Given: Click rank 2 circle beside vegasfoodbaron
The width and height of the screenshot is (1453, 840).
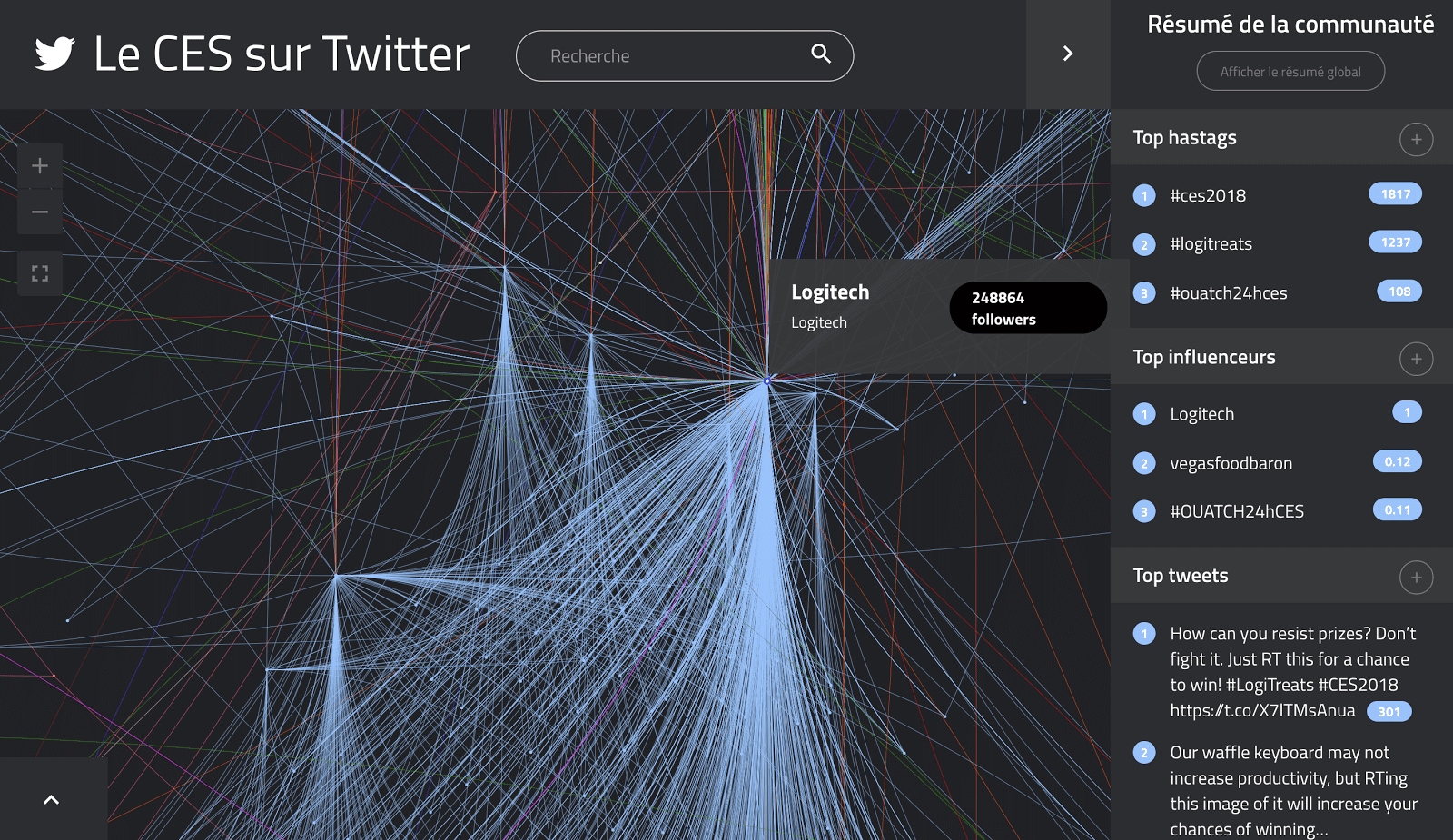Looking at the screenshot, I should [x=1144, y=463].
